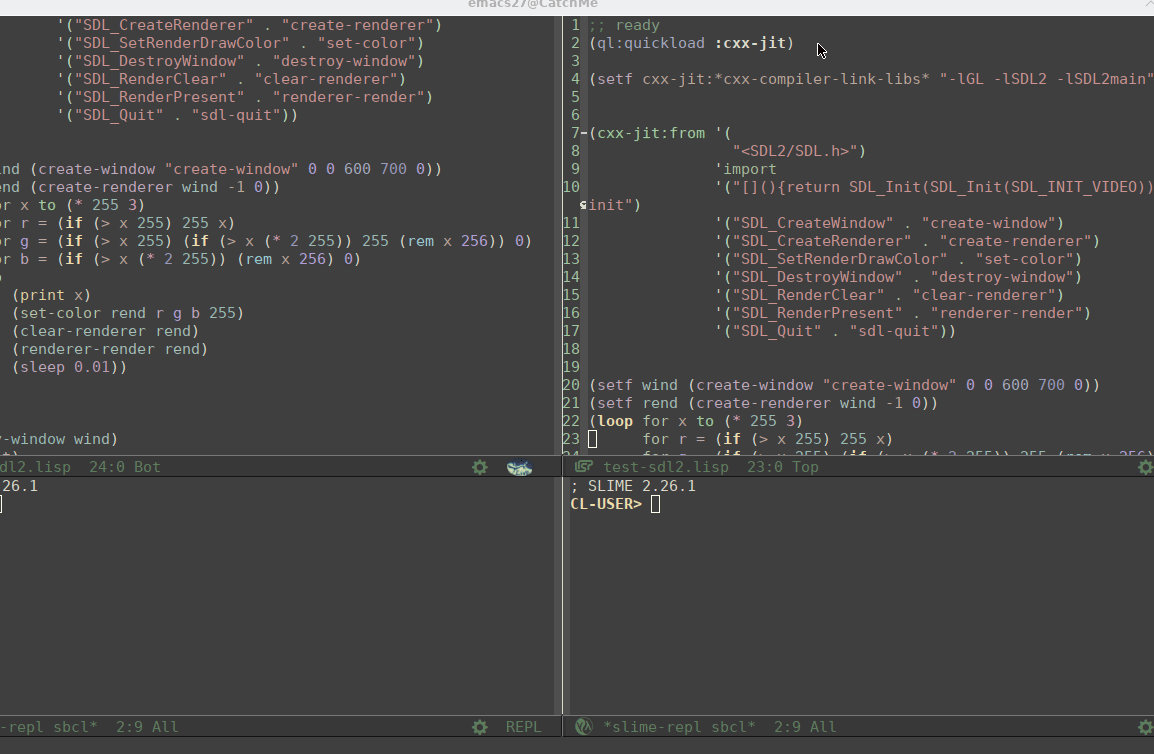
Task: Click the wrapped 'init")' continuation text under line 10
Action: pyautogui.click(x=615, y=205)
